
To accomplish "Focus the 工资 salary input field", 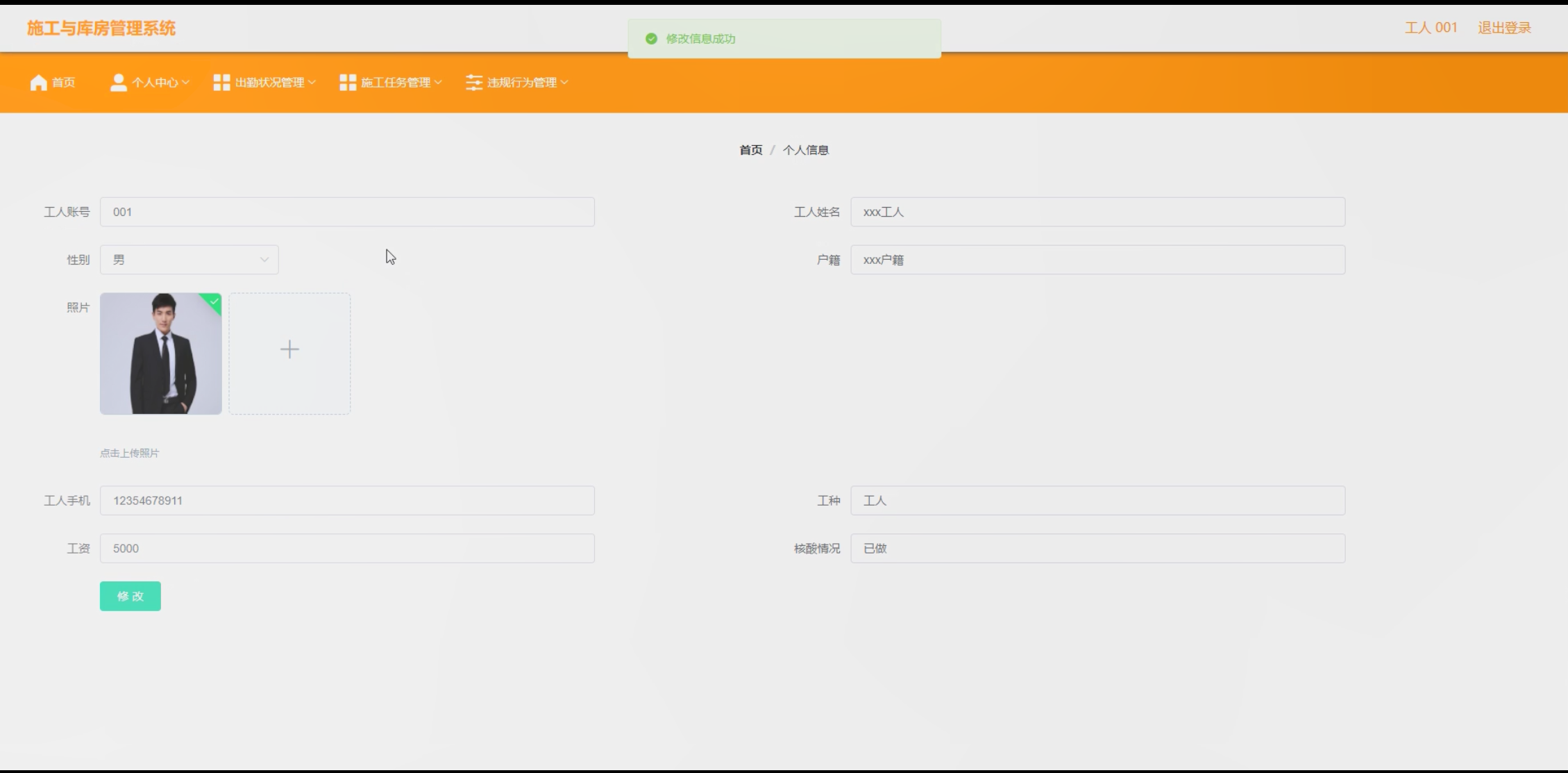I will [347, 549].
